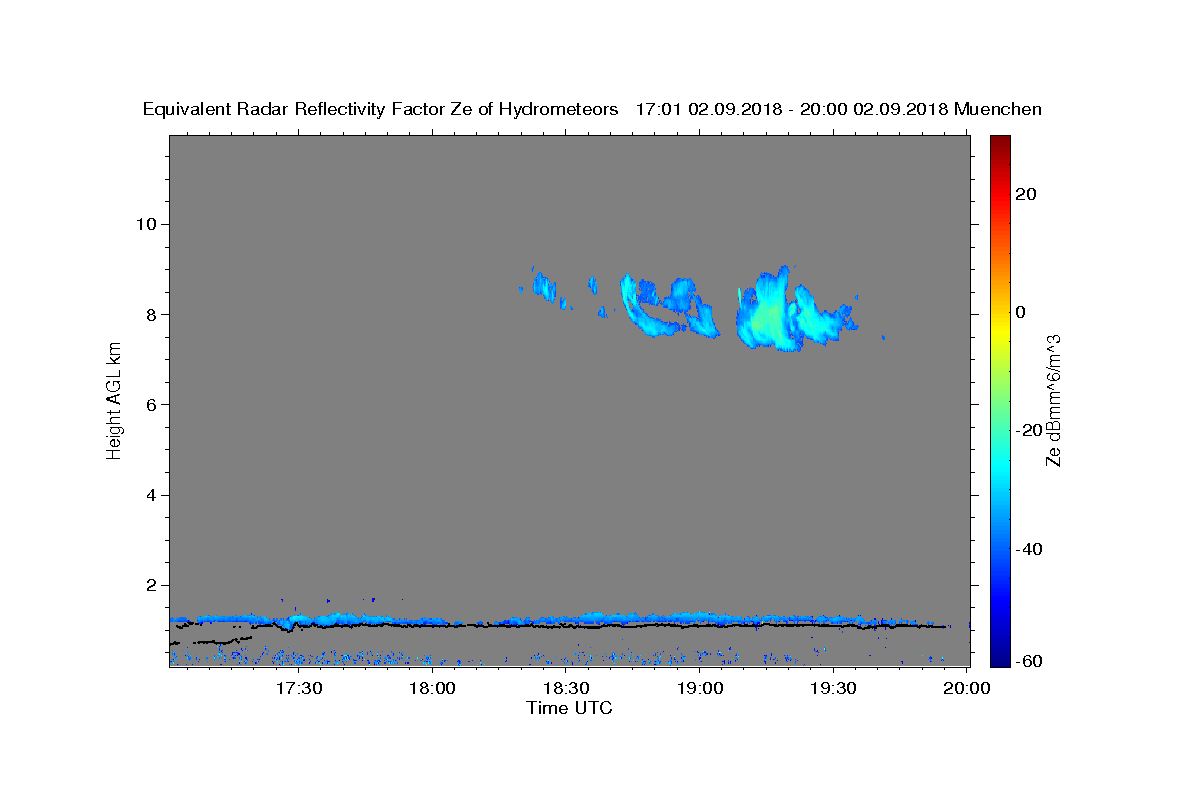Click the height axis value '10'
Viewport: 1200px width, 800px height.
point(149,223)
